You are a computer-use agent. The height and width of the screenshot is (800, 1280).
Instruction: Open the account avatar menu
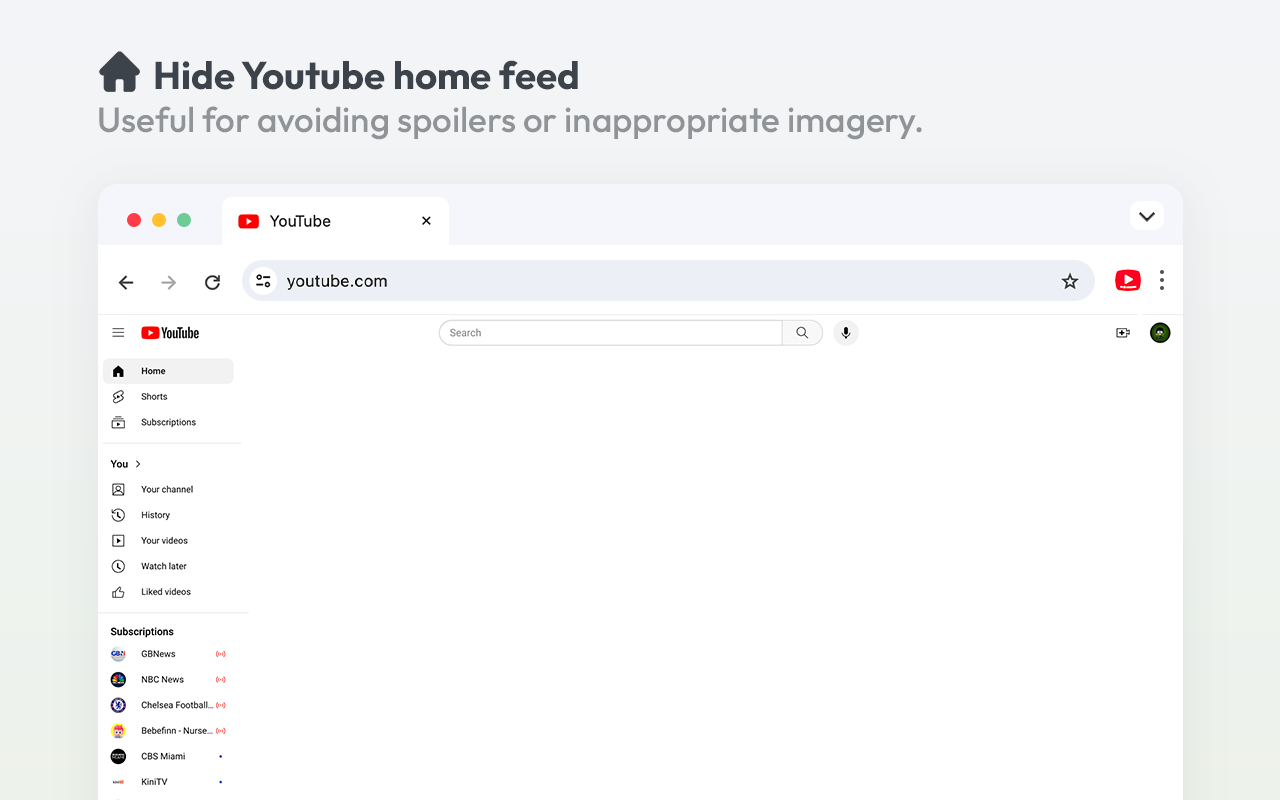(x=1160, y=333)
